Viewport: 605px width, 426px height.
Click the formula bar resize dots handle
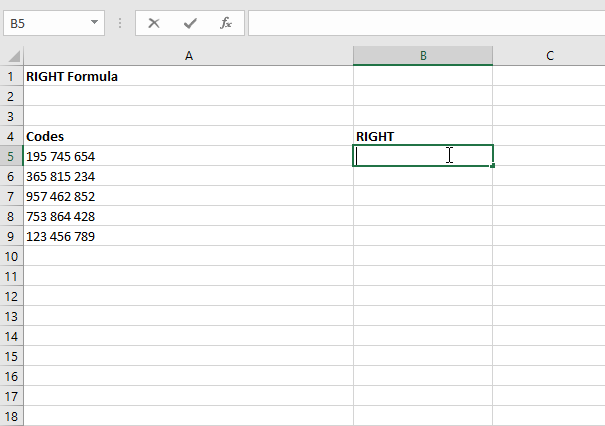[x=121, y=22]
